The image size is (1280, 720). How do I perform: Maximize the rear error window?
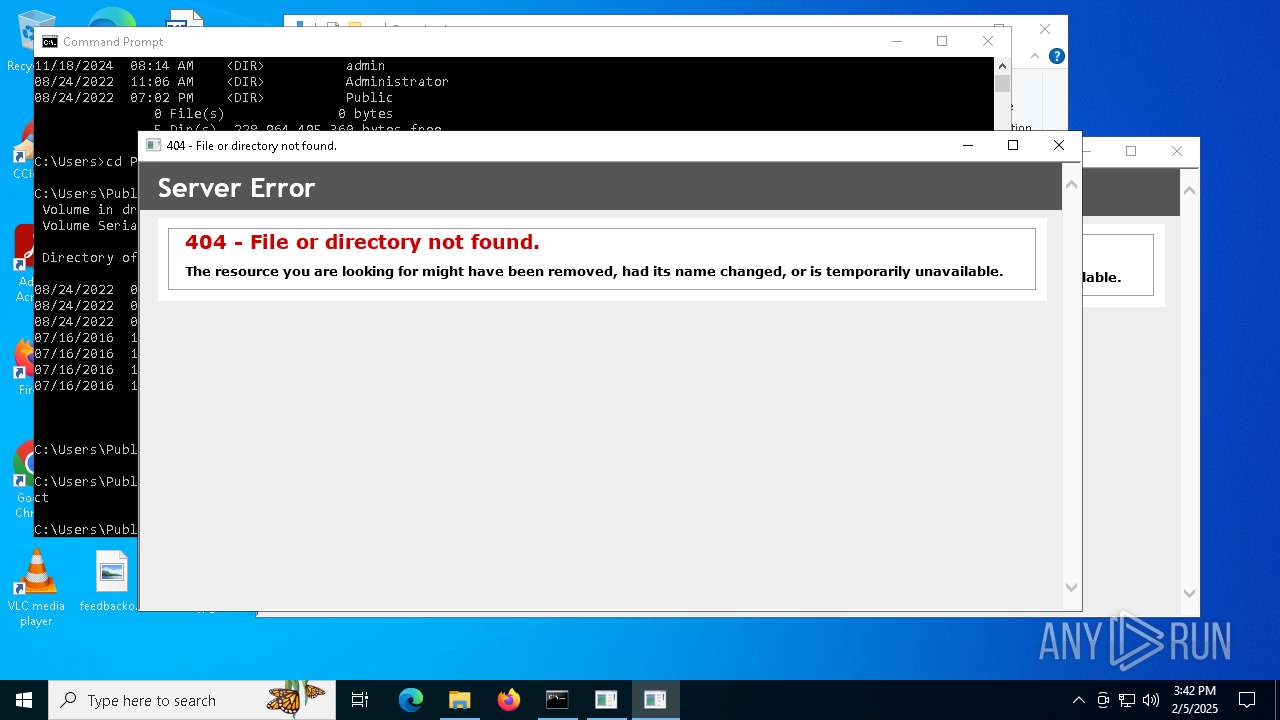pyautogui.click(x=1131, y=151)
